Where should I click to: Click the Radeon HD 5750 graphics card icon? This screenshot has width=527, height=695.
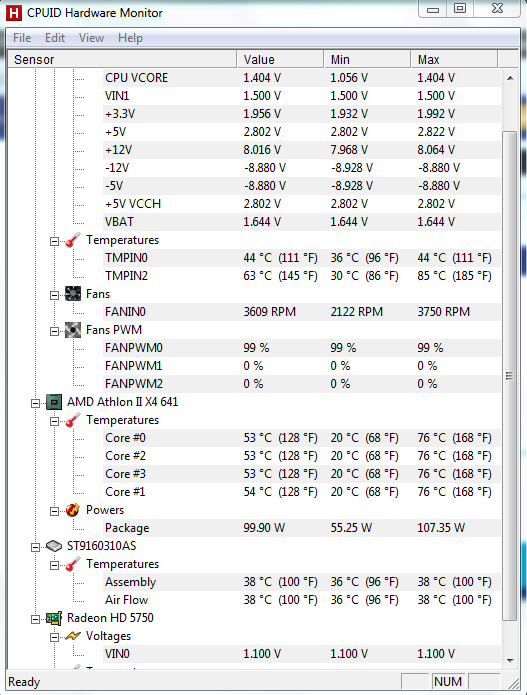(54, 618)
